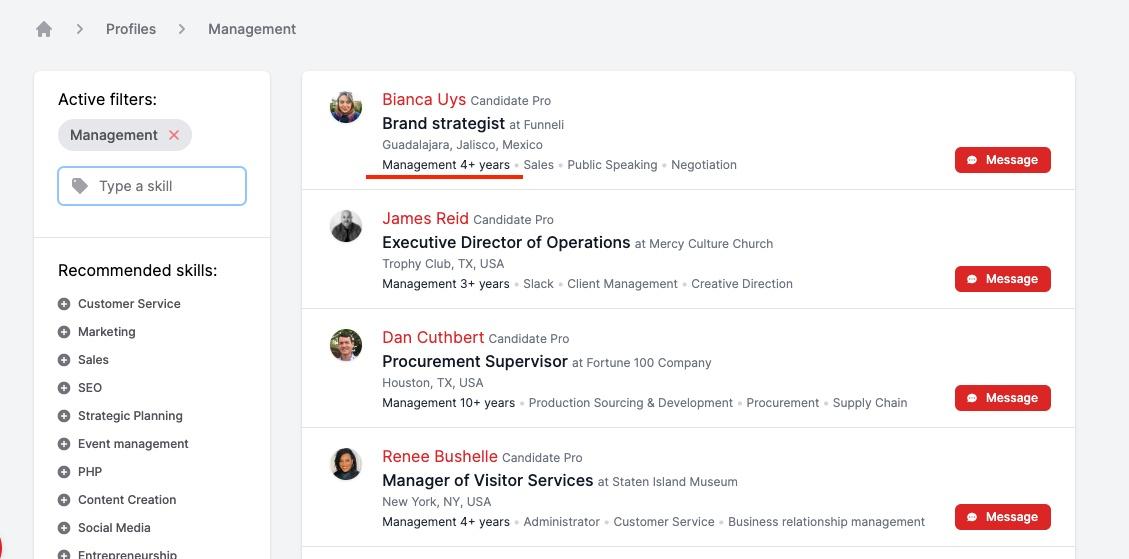The image size is (1129, 559).
Task: Add Content Creation plus icon
Action: coord(64,500)
